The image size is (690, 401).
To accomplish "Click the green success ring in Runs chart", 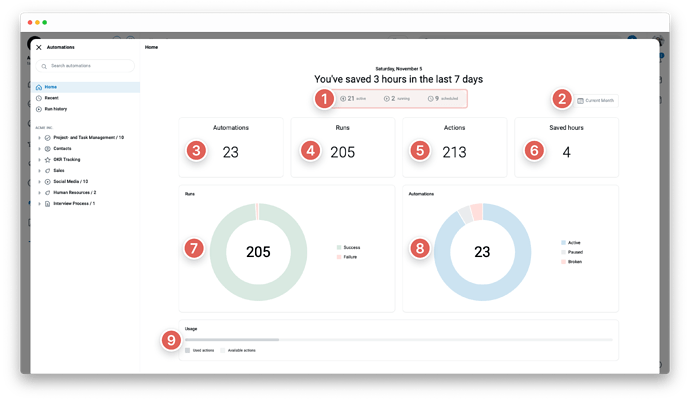I will tap(258, 293).
